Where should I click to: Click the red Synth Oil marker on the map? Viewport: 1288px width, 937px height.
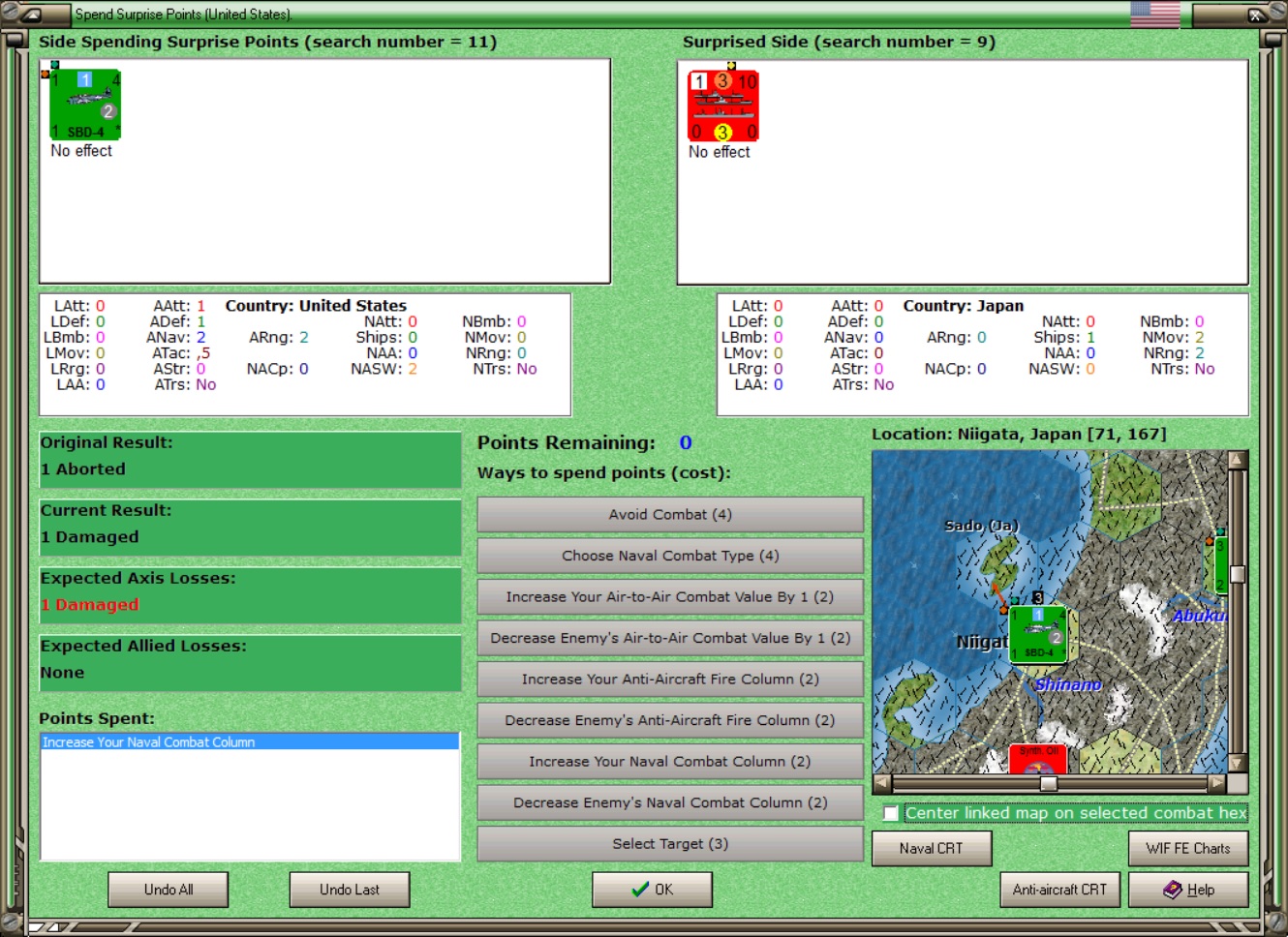tap(1037, 759)
